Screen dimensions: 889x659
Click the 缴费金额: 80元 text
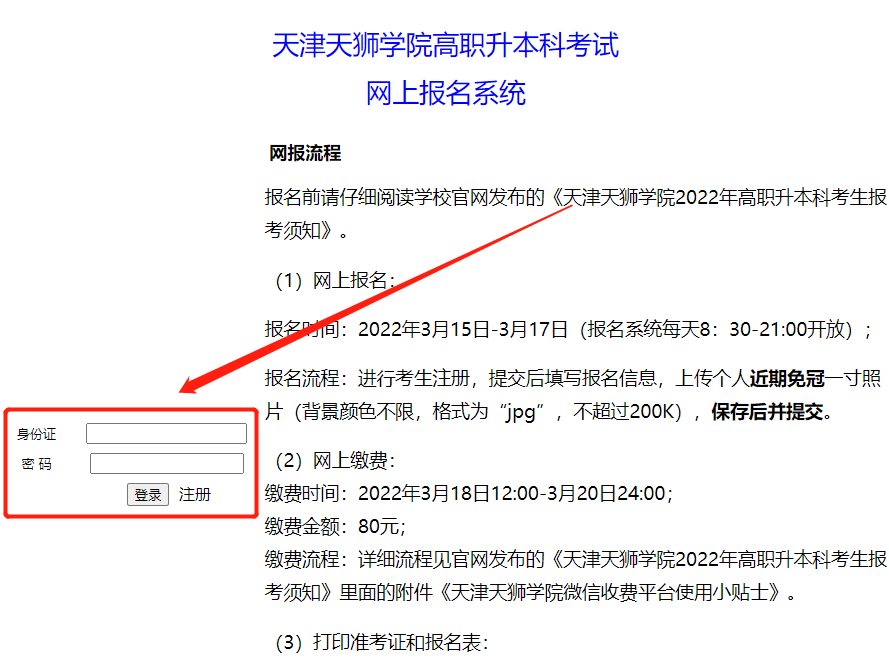[335, 526]
